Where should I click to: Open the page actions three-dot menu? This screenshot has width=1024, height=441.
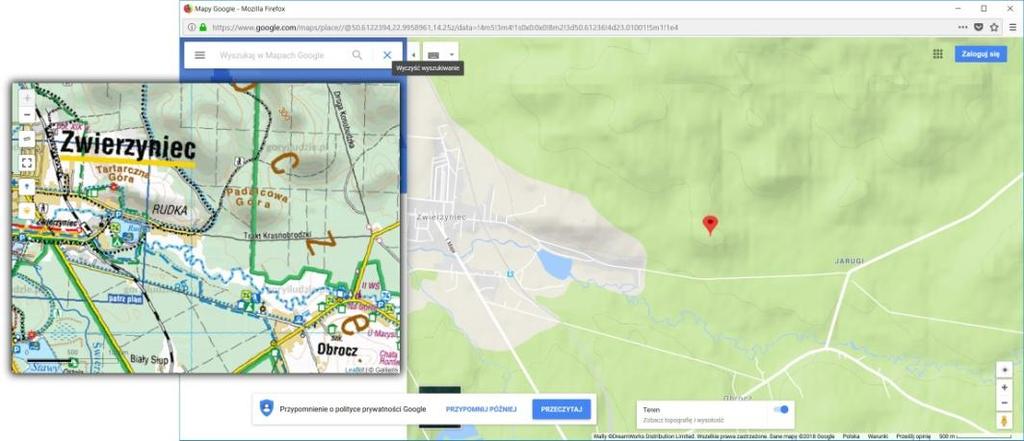[x=963, y=27]
